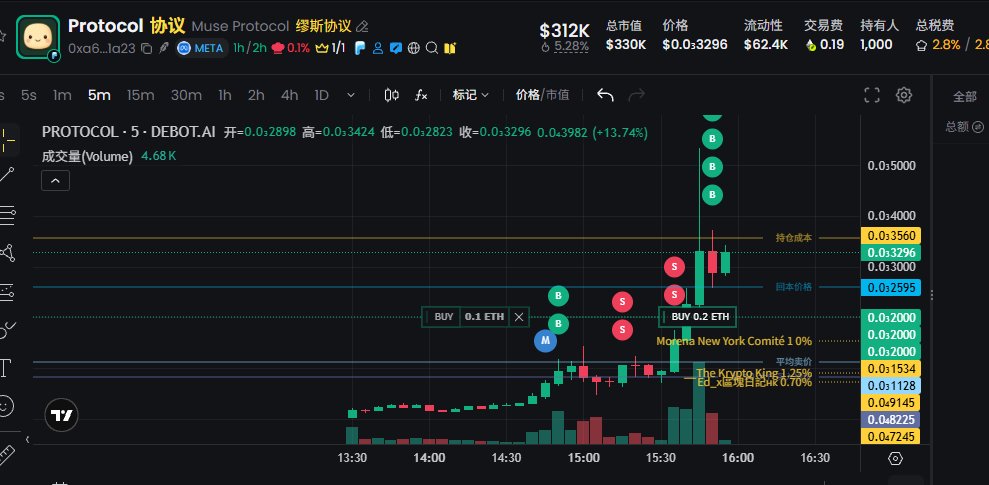Click the BUY 0.1 ETH order label
The image size is (989, 485).
point(476,317)
